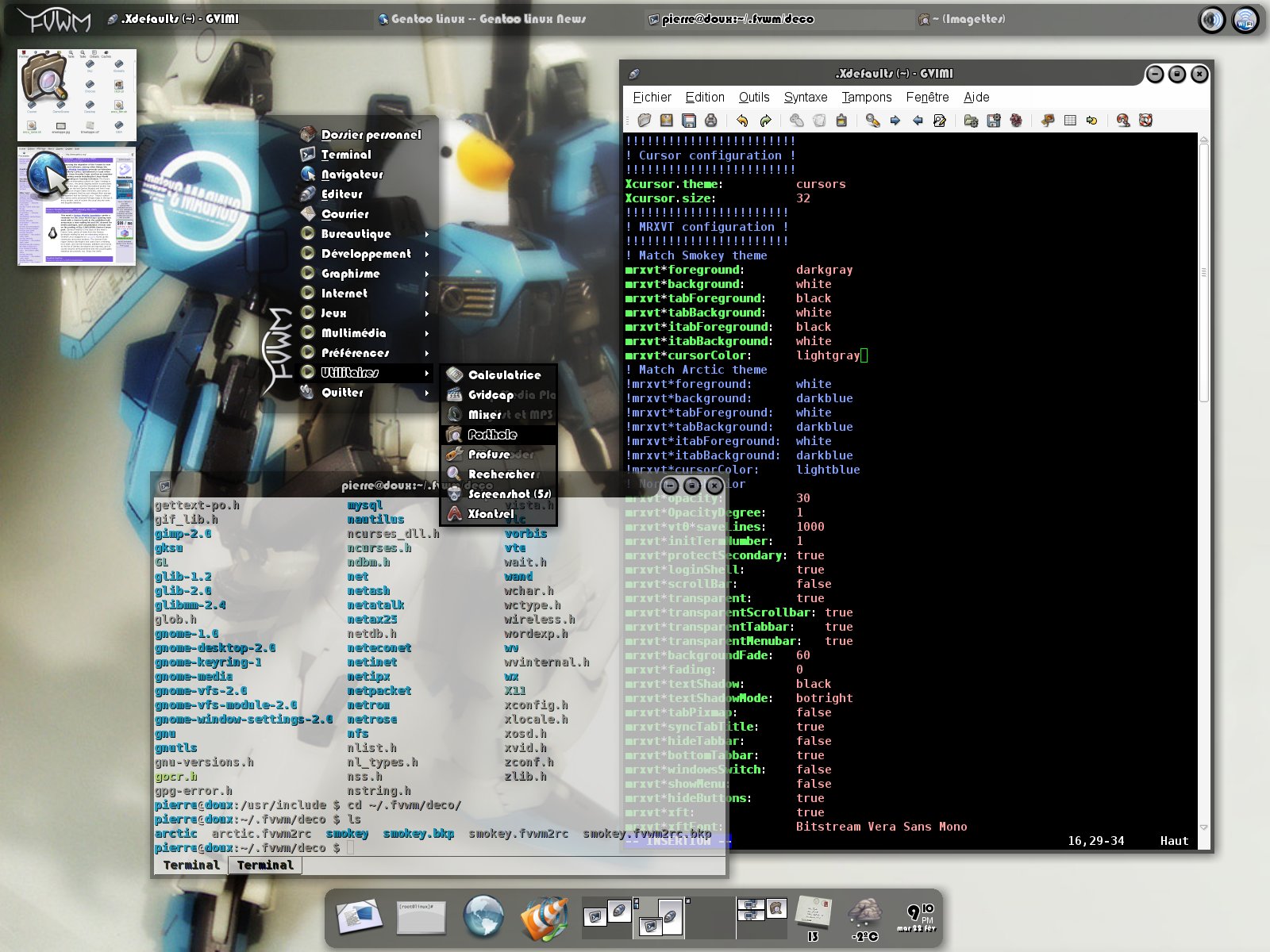Open the Aide menu in GVim

[976, 97]
